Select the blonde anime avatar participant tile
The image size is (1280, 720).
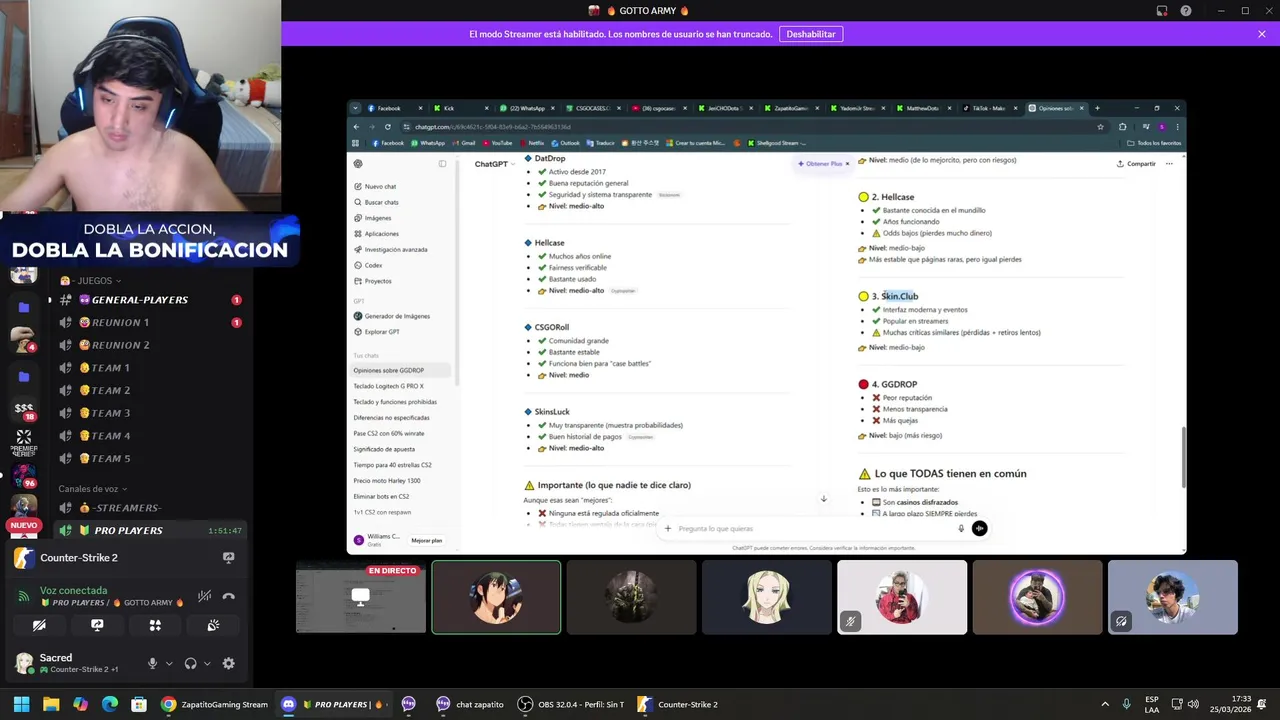point(767,597)
